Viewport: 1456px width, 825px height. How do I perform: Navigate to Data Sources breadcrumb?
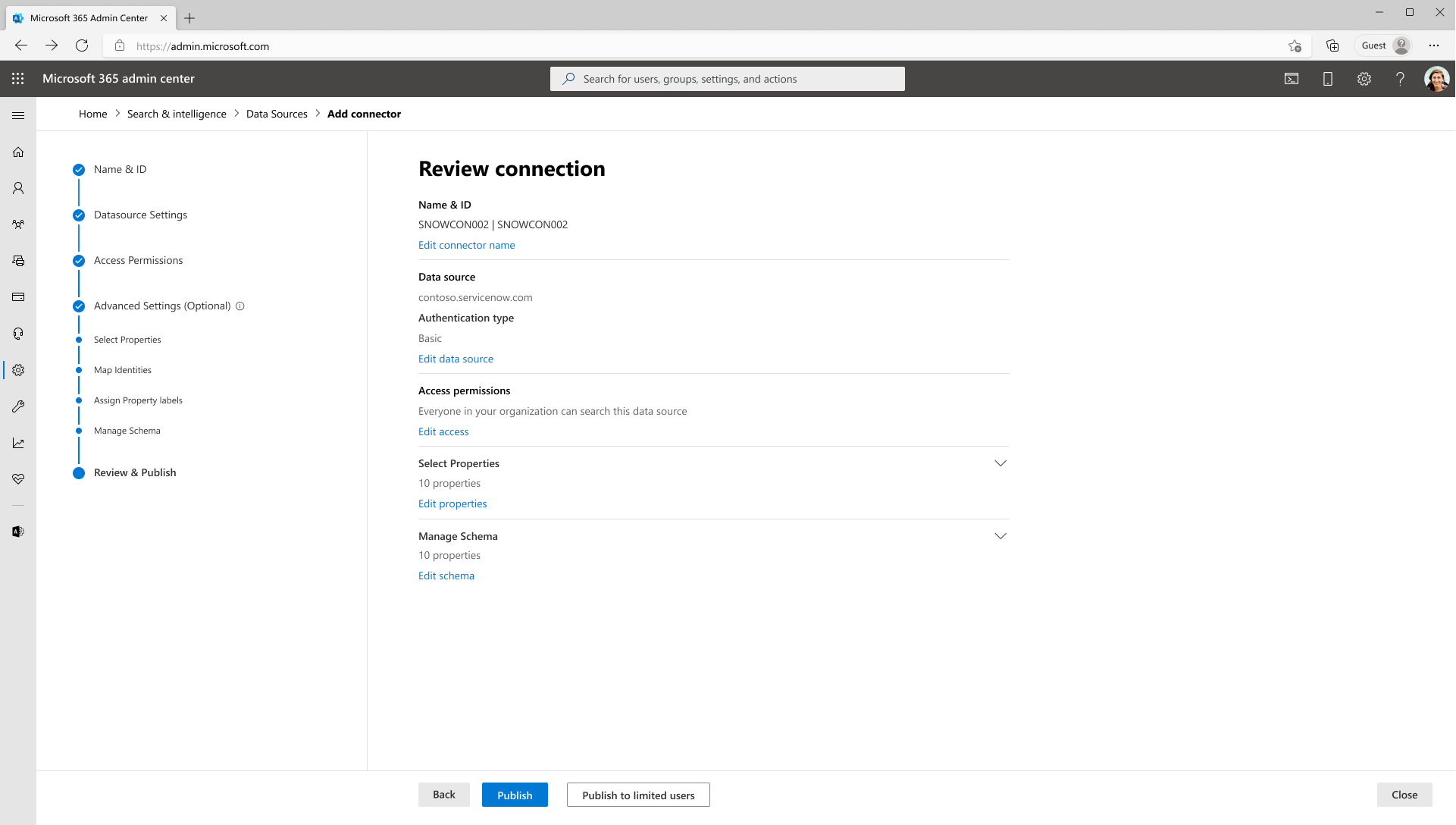pyautogui.click(x=277, y=113)
